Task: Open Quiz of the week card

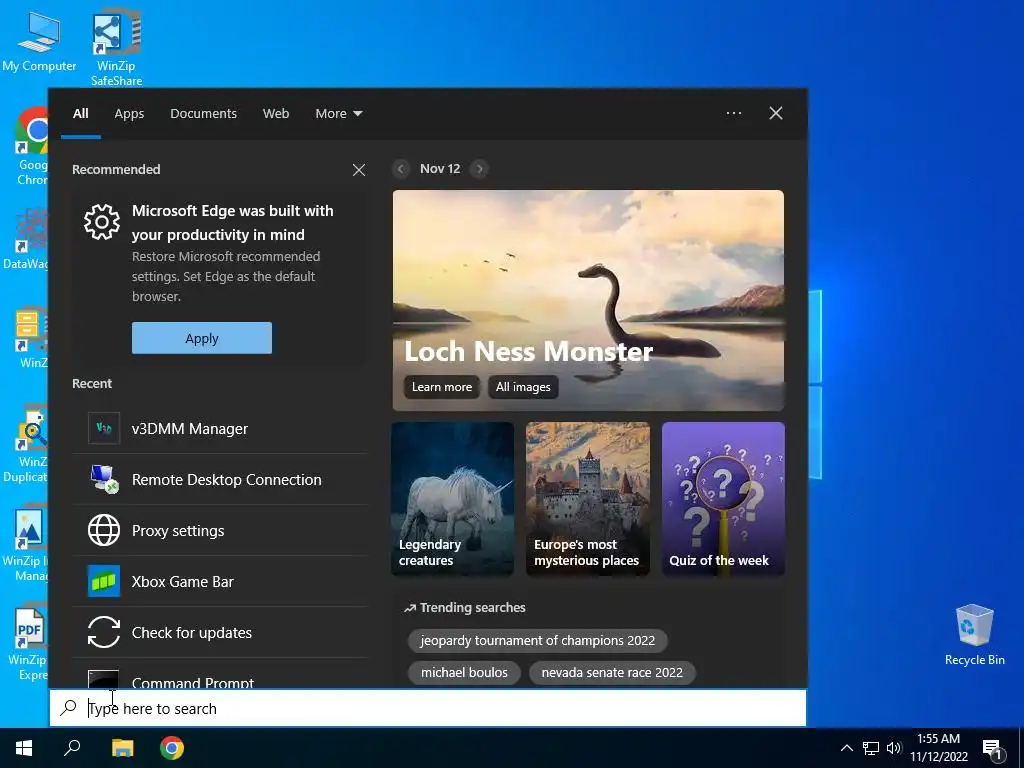Action: click(x=723, y=499)
